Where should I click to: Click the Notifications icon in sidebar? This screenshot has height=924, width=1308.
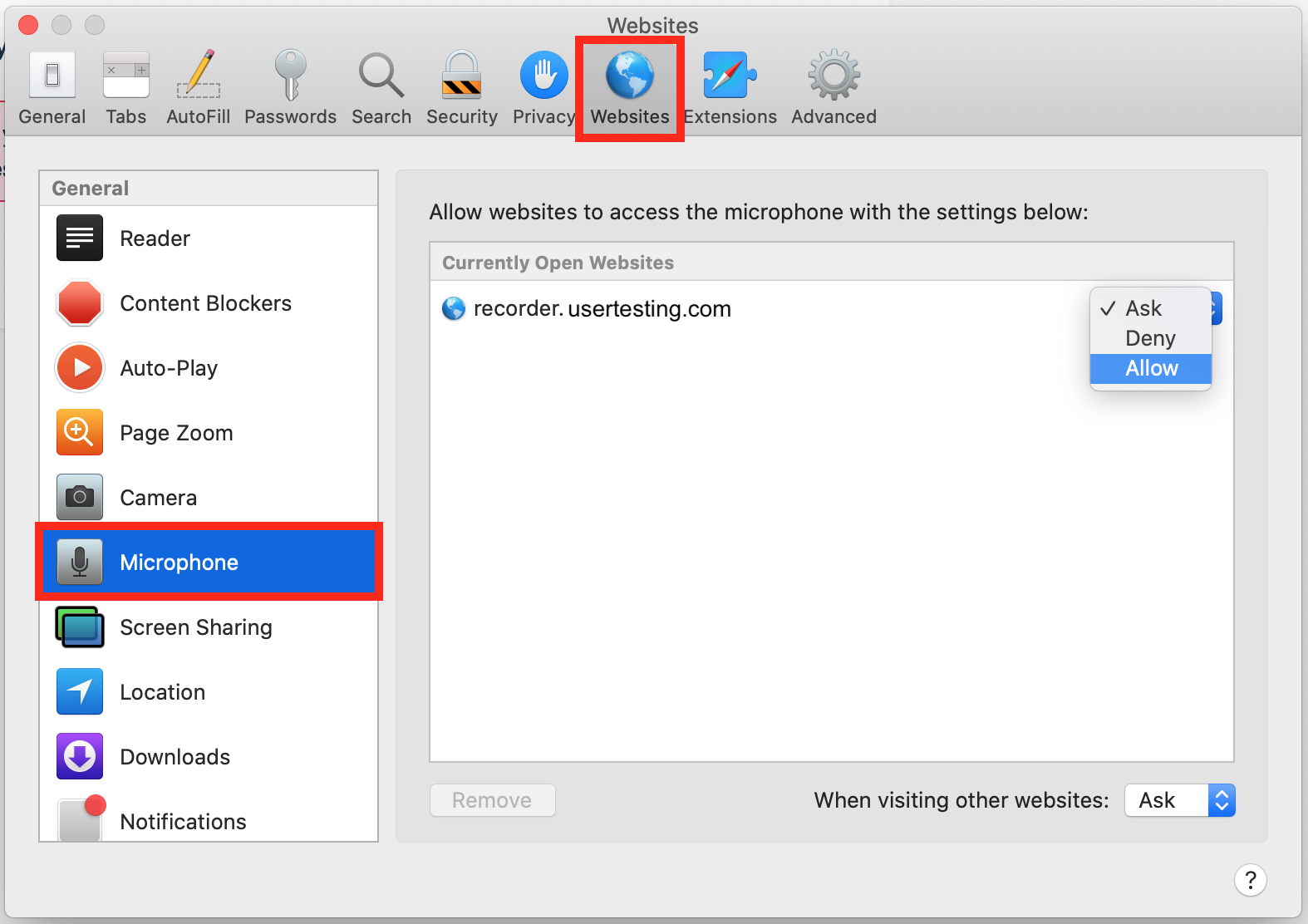pyautogui.click(x=81, y=818)
